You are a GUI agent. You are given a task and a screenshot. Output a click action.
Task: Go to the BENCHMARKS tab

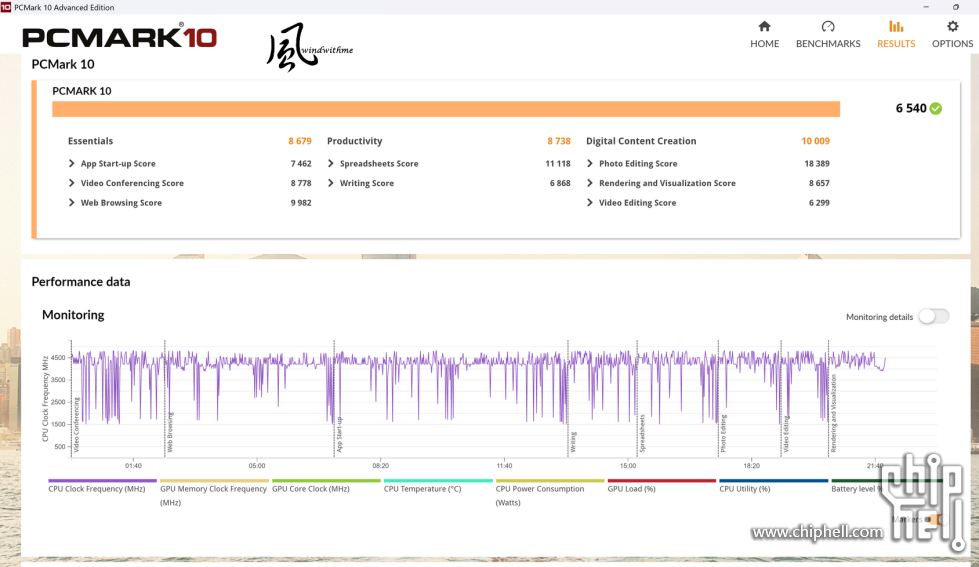coord(828,34)
